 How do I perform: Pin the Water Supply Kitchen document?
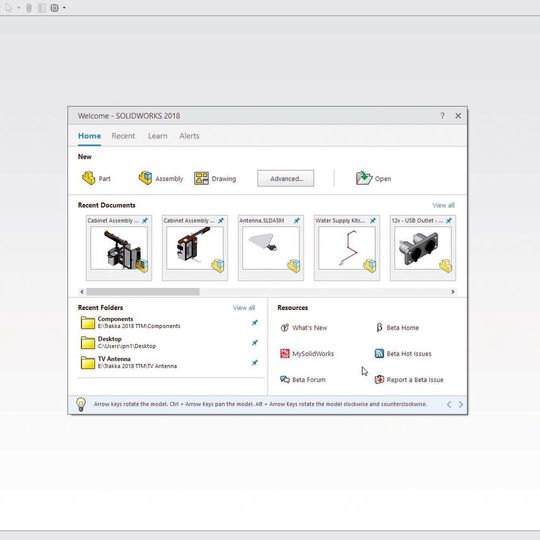point(373,220)
